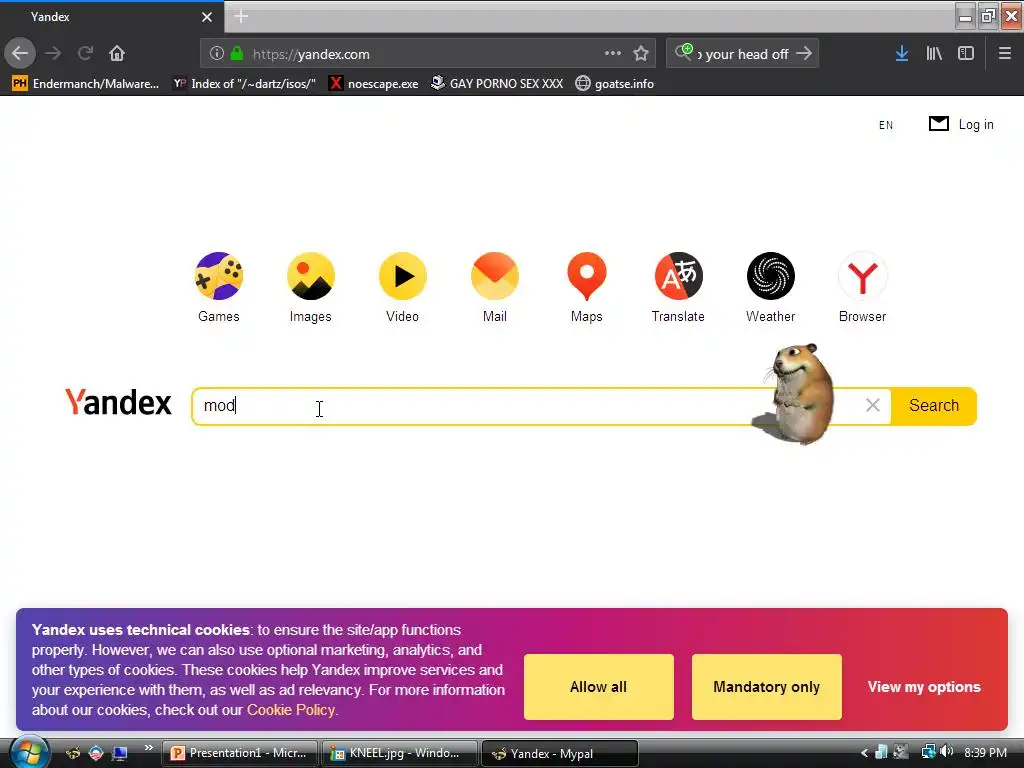Open Yandex Video play icon
Viewport: 1024px width, 768px height.
click(x=403, y=276)
